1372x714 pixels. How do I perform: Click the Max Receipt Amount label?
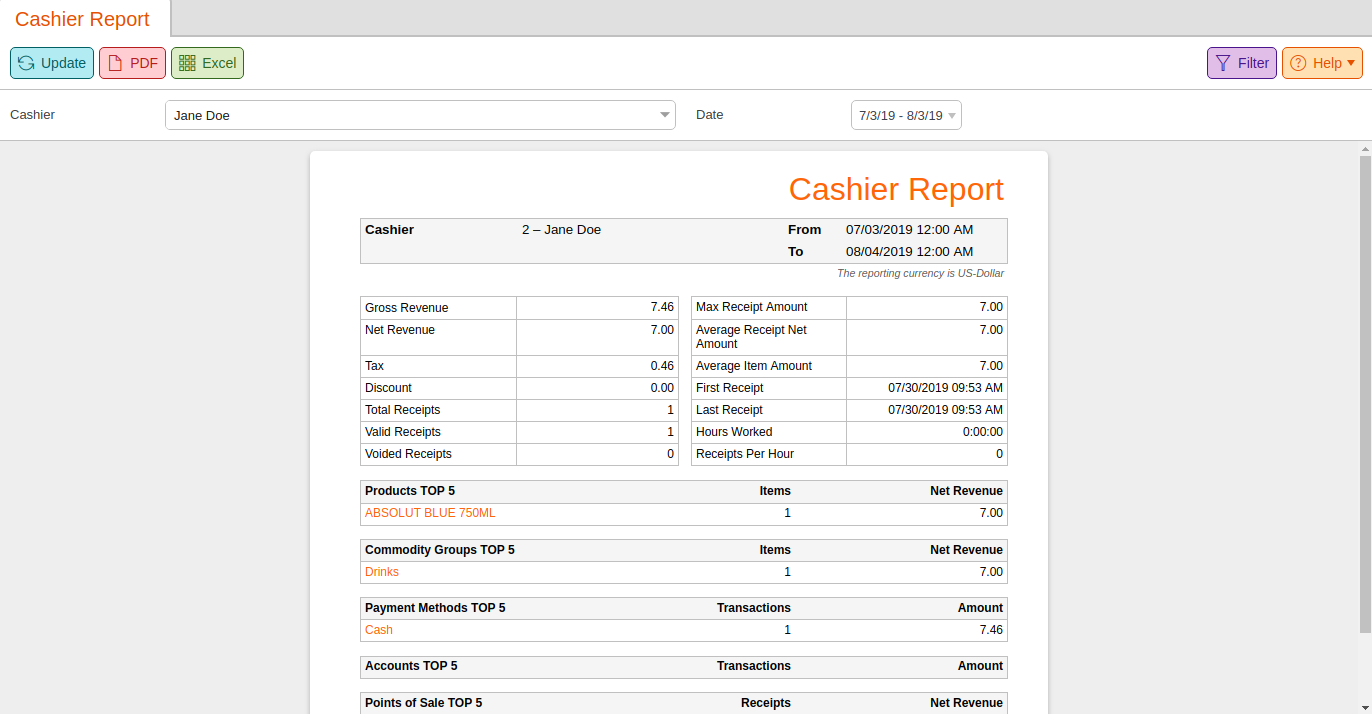[x=752, y=307]
